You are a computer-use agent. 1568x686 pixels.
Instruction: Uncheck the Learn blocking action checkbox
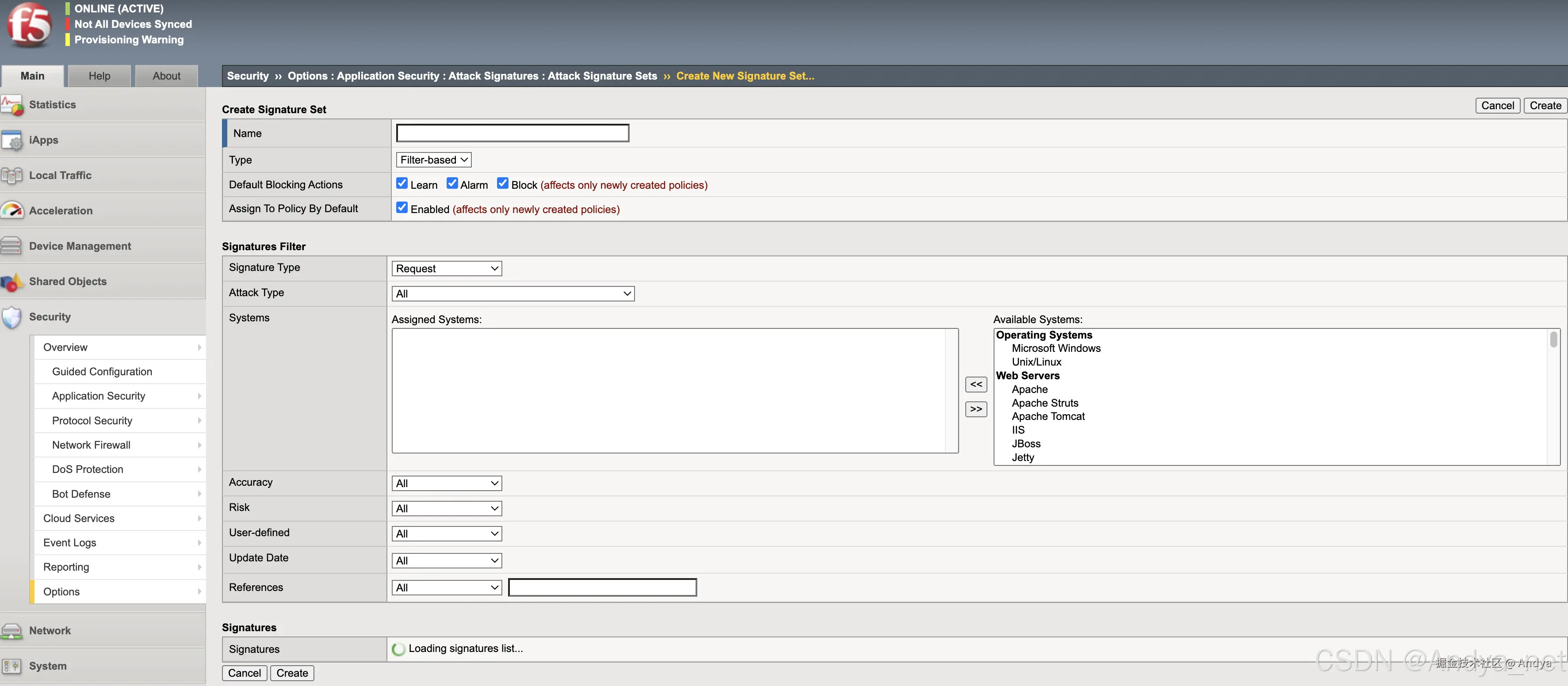(402, 183)
